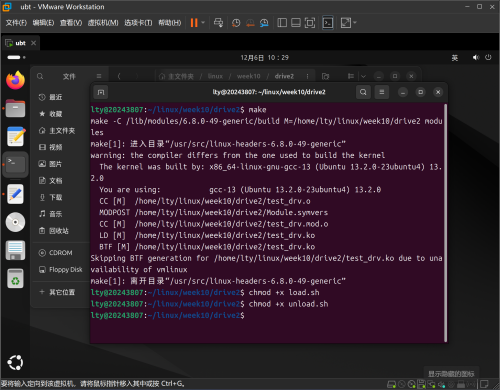The height and width of the screenshot is (390, 500).
Task: Open Floppy Disk in Files sidebar
Action: [x=61, y=269]
